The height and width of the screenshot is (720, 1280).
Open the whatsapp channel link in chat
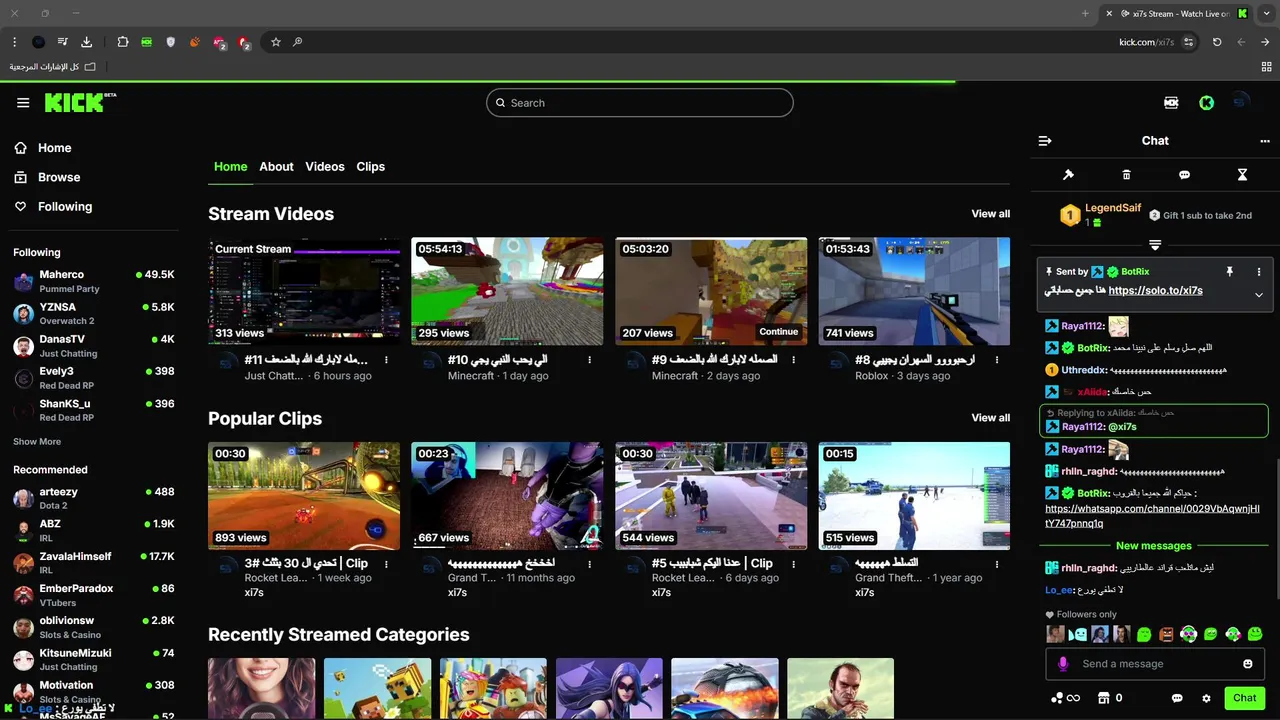(1152, 516)
